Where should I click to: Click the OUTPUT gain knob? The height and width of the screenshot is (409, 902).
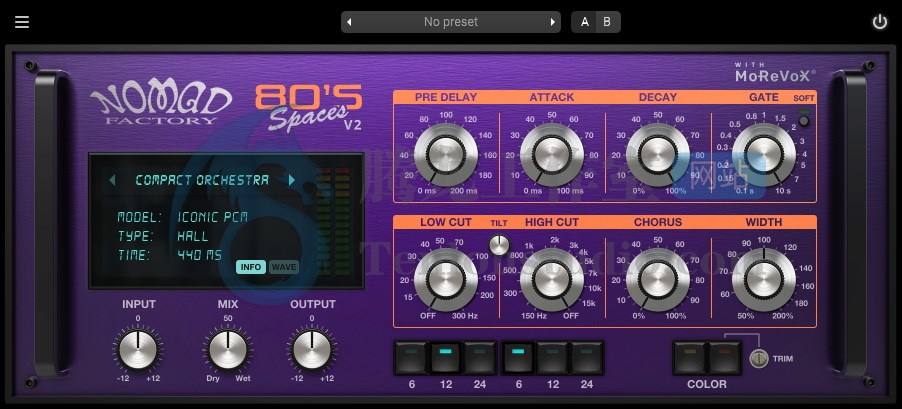coord(312,349)
